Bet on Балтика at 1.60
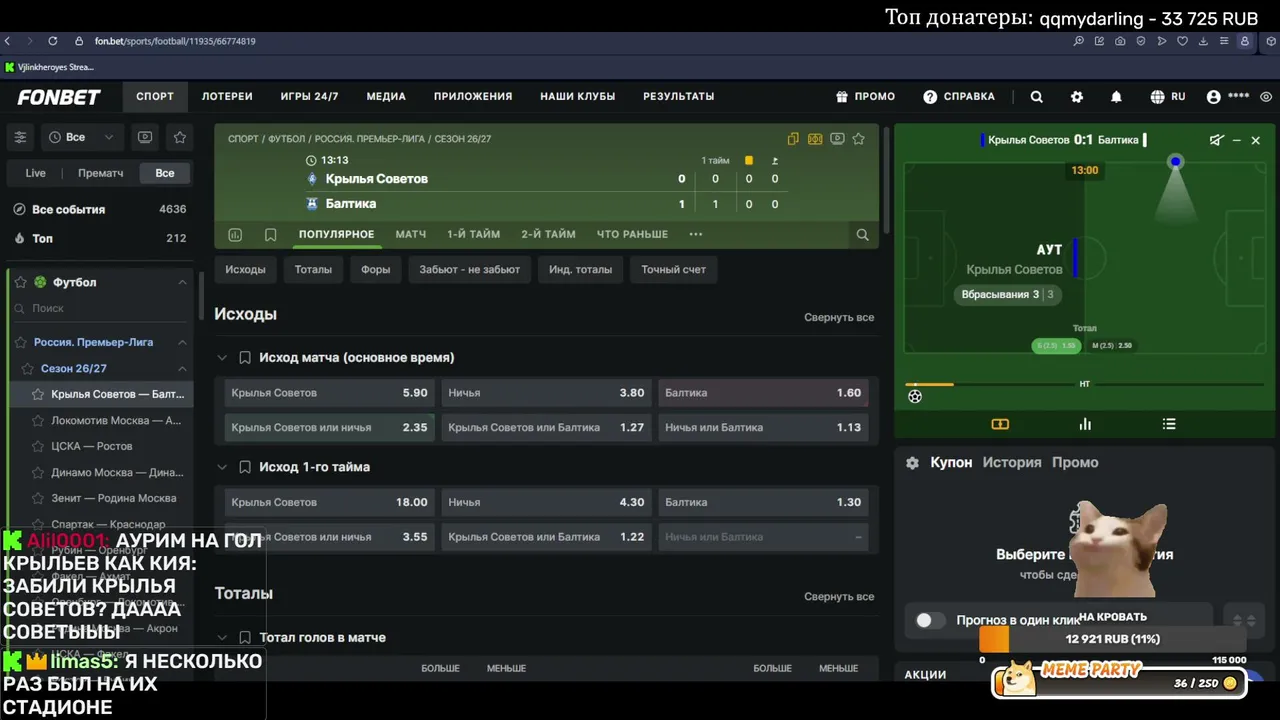 [x=763, y=393]
